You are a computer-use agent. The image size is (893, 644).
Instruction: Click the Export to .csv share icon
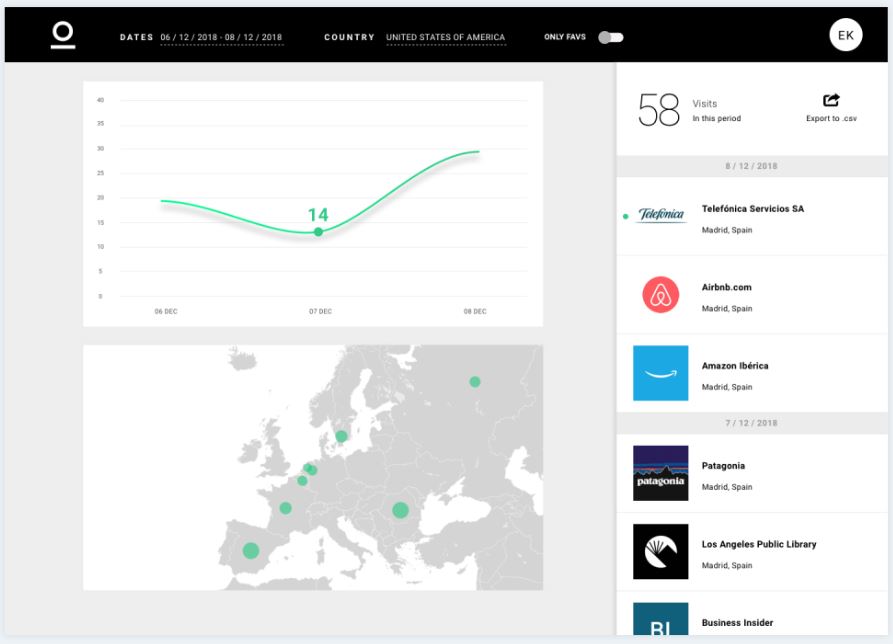click(831, 100)
